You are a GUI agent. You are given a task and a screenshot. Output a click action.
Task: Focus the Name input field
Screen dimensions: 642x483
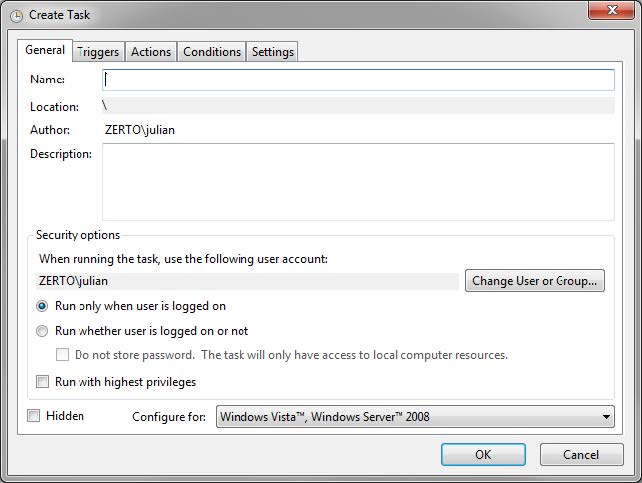358,80
